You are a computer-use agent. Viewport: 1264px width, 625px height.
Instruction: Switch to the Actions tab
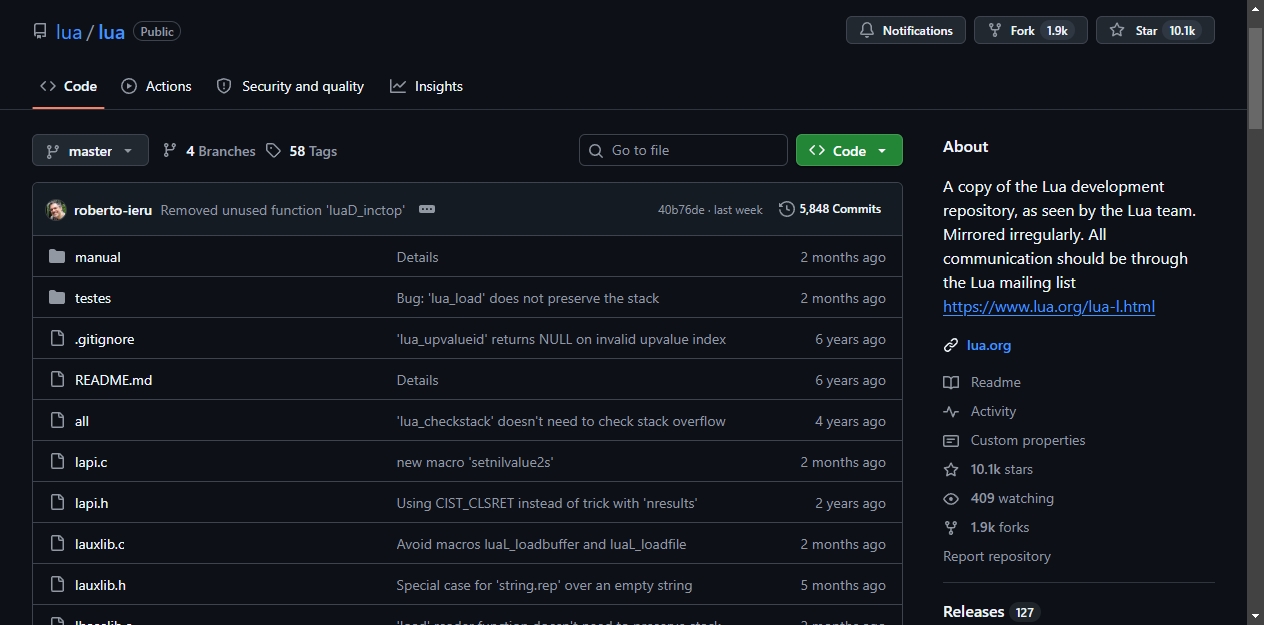pyautogui.click(x=156, y=86)
